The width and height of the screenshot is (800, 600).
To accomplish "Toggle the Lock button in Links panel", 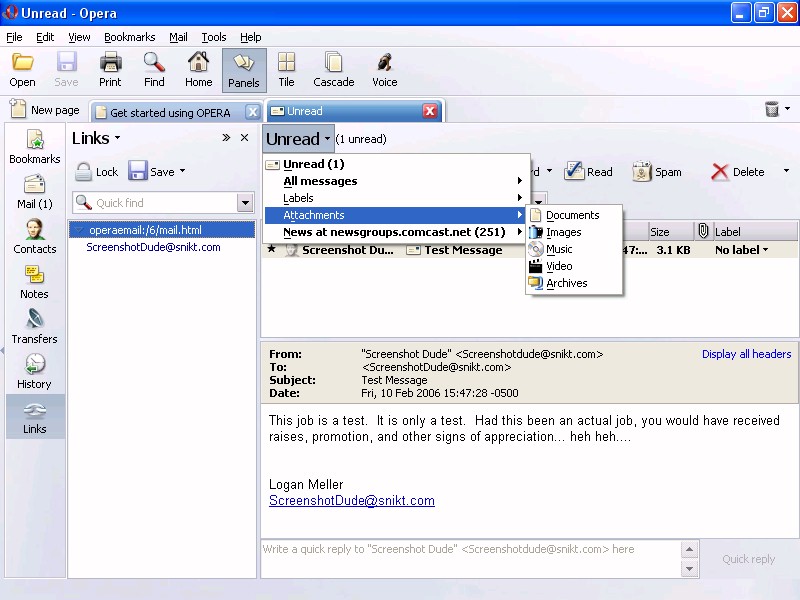I will coord(96,172).
